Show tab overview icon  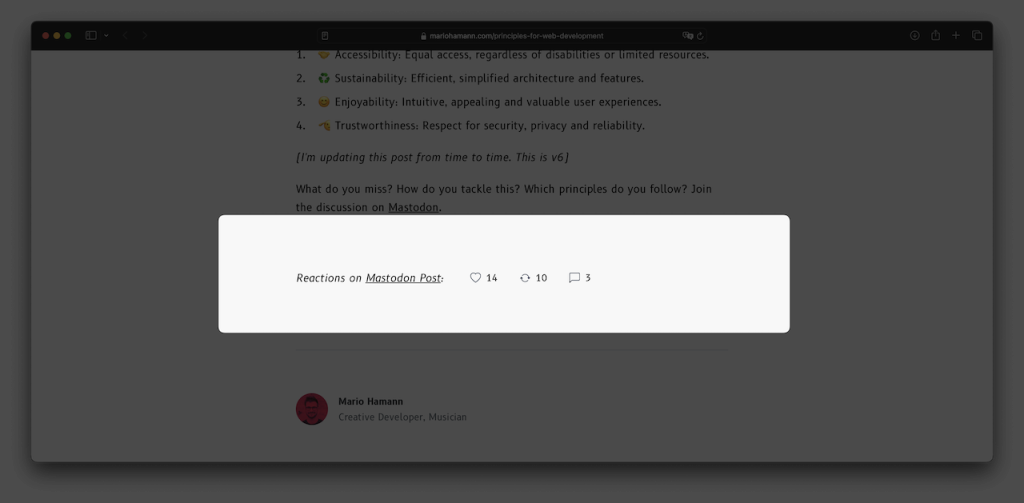point(977,35)
